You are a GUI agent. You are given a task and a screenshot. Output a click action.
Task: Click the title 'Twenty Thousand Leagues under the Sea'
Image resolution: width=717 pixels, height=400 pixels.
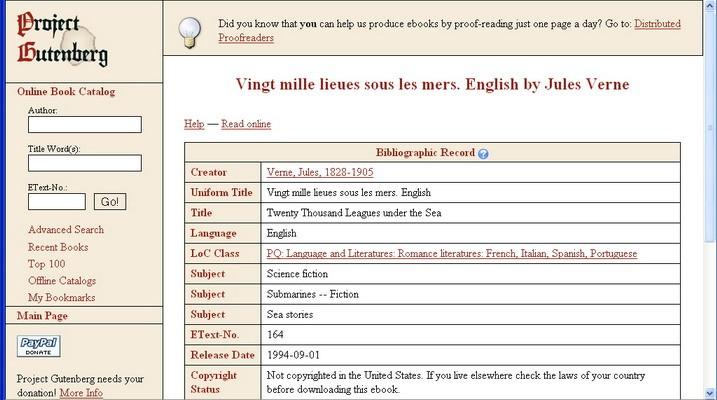pyautogui.click(x=354, y=213)
